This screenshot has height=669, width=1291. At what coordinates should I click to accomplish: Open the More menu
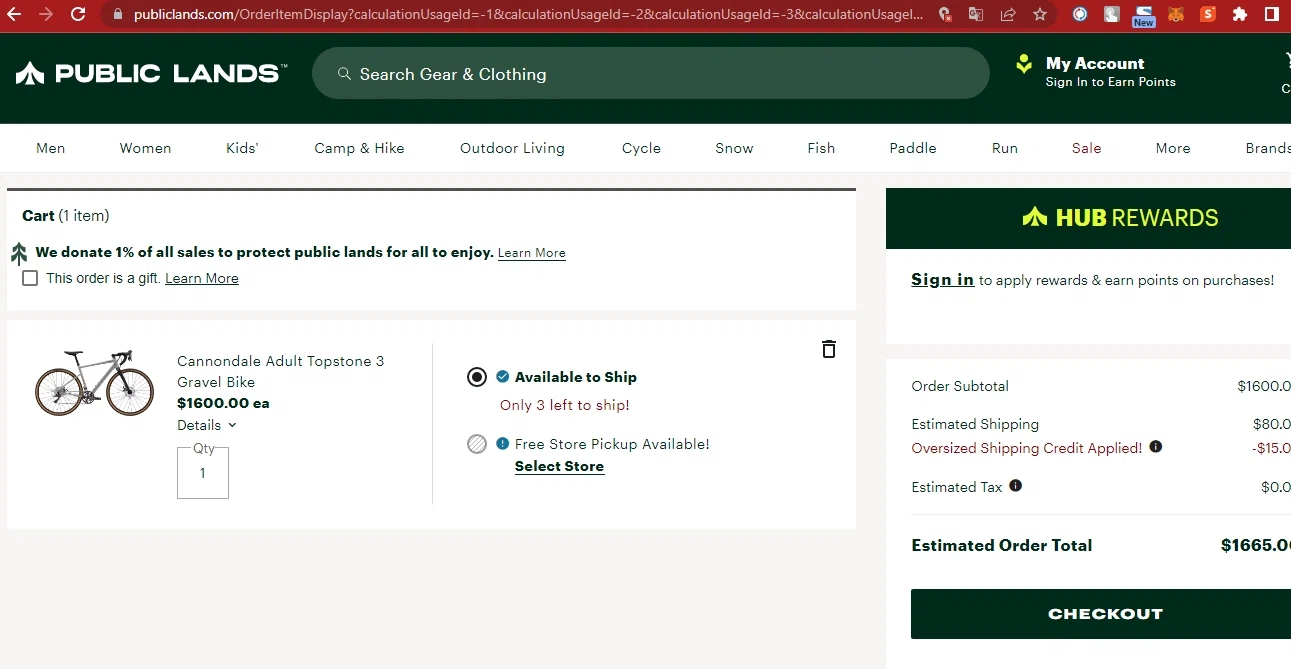point(1173,148)
